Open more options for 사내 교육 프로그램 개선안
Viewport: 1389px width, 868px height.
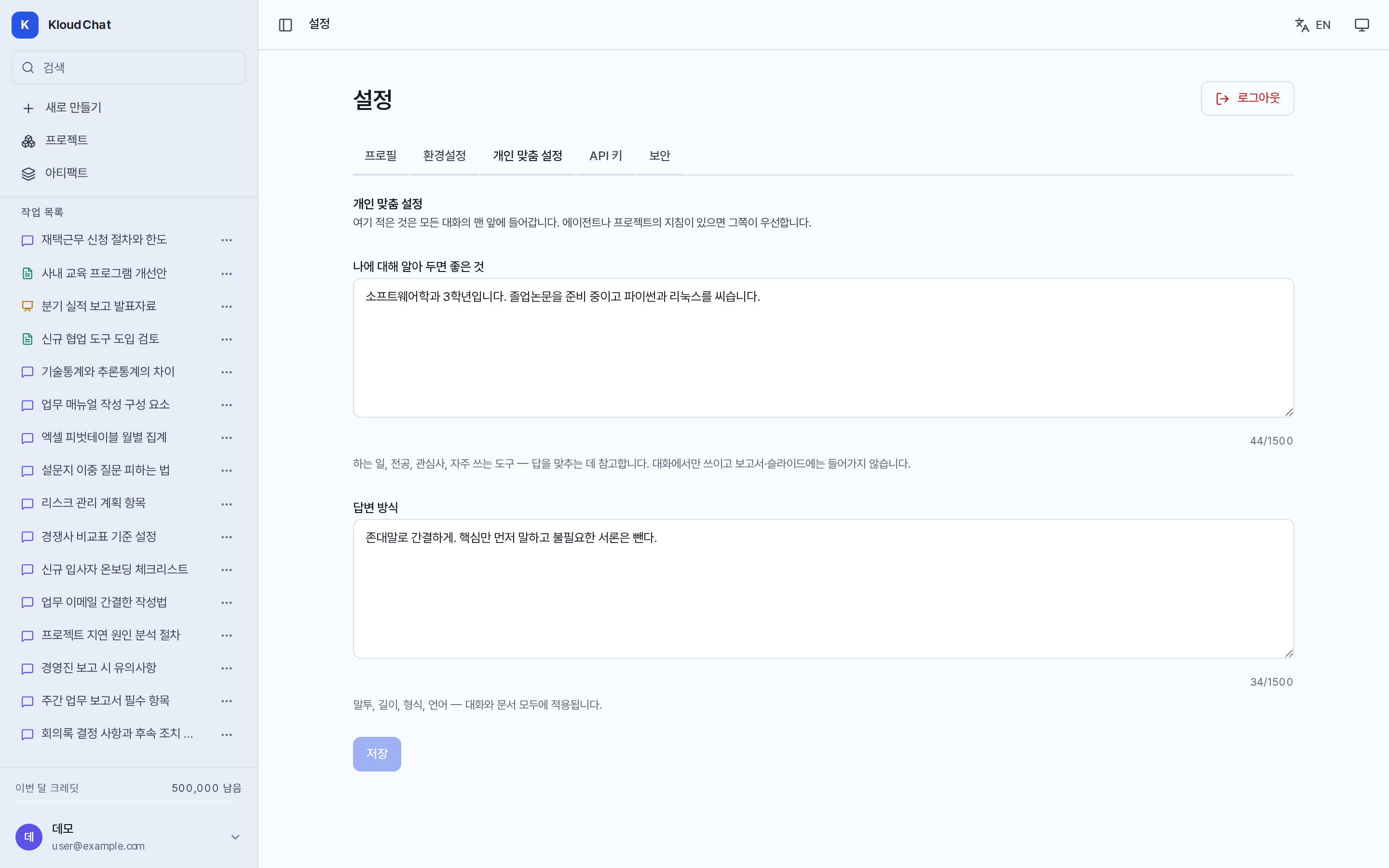(x=227, y=273)
